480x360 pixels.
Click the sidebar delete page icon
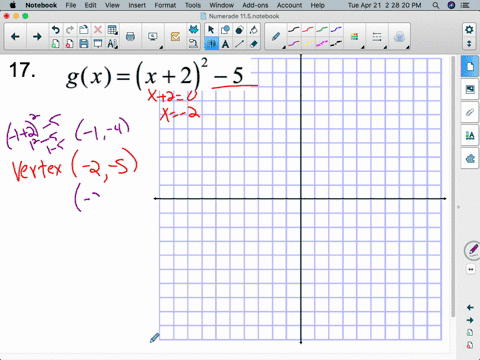click(x=470, y=345)
